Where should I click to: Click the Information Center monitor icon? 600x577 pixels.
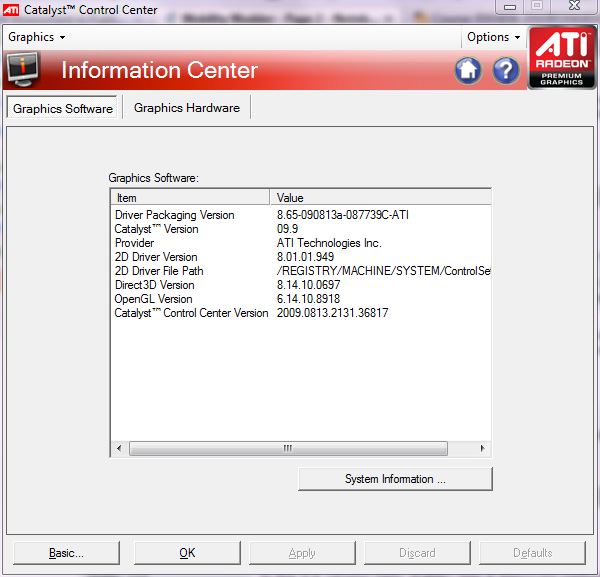(x=23, y=69)
